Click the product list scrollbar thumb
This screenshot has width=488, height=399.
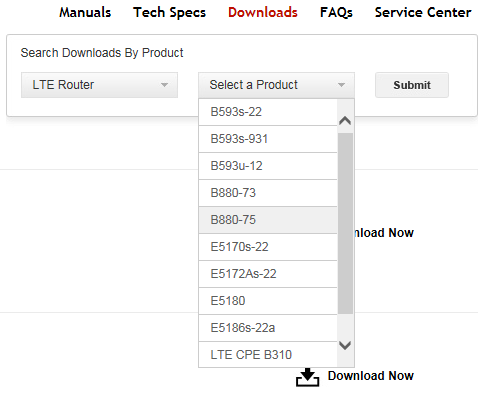[345, 223]
